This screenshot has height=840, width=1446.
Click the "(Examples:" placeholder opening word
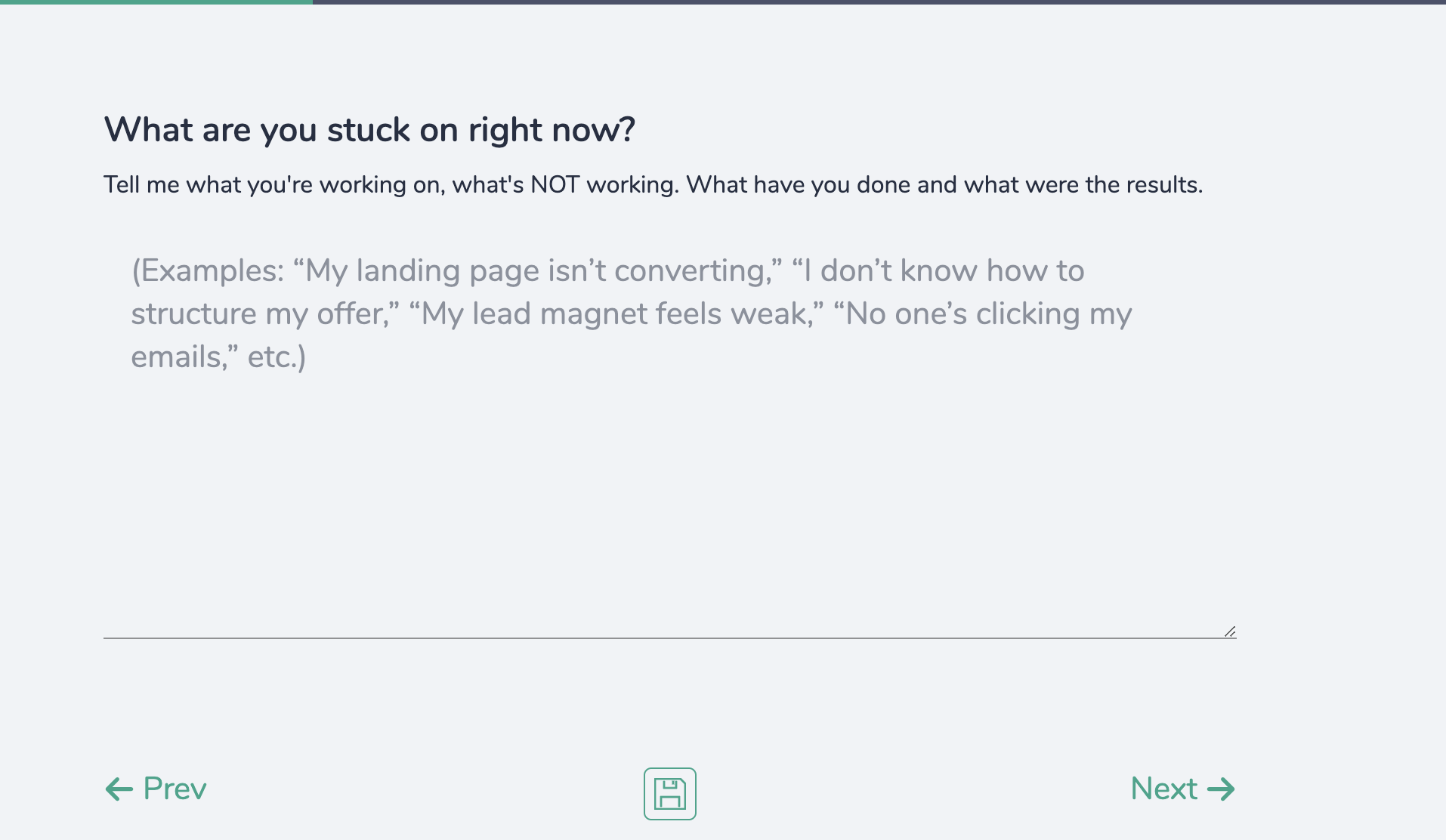[208, 270]
